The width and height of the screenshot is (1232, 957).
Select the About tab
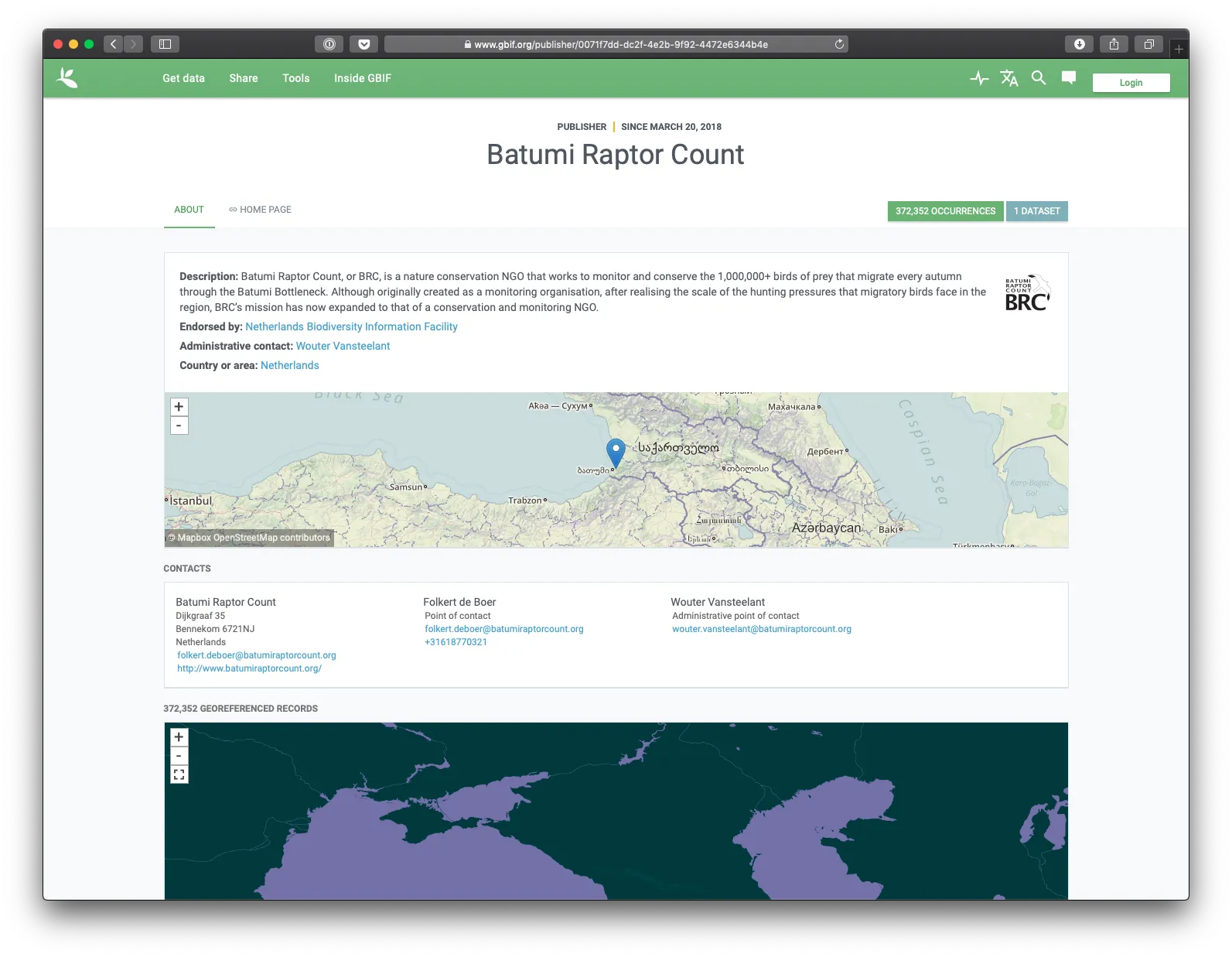(189, 210)
